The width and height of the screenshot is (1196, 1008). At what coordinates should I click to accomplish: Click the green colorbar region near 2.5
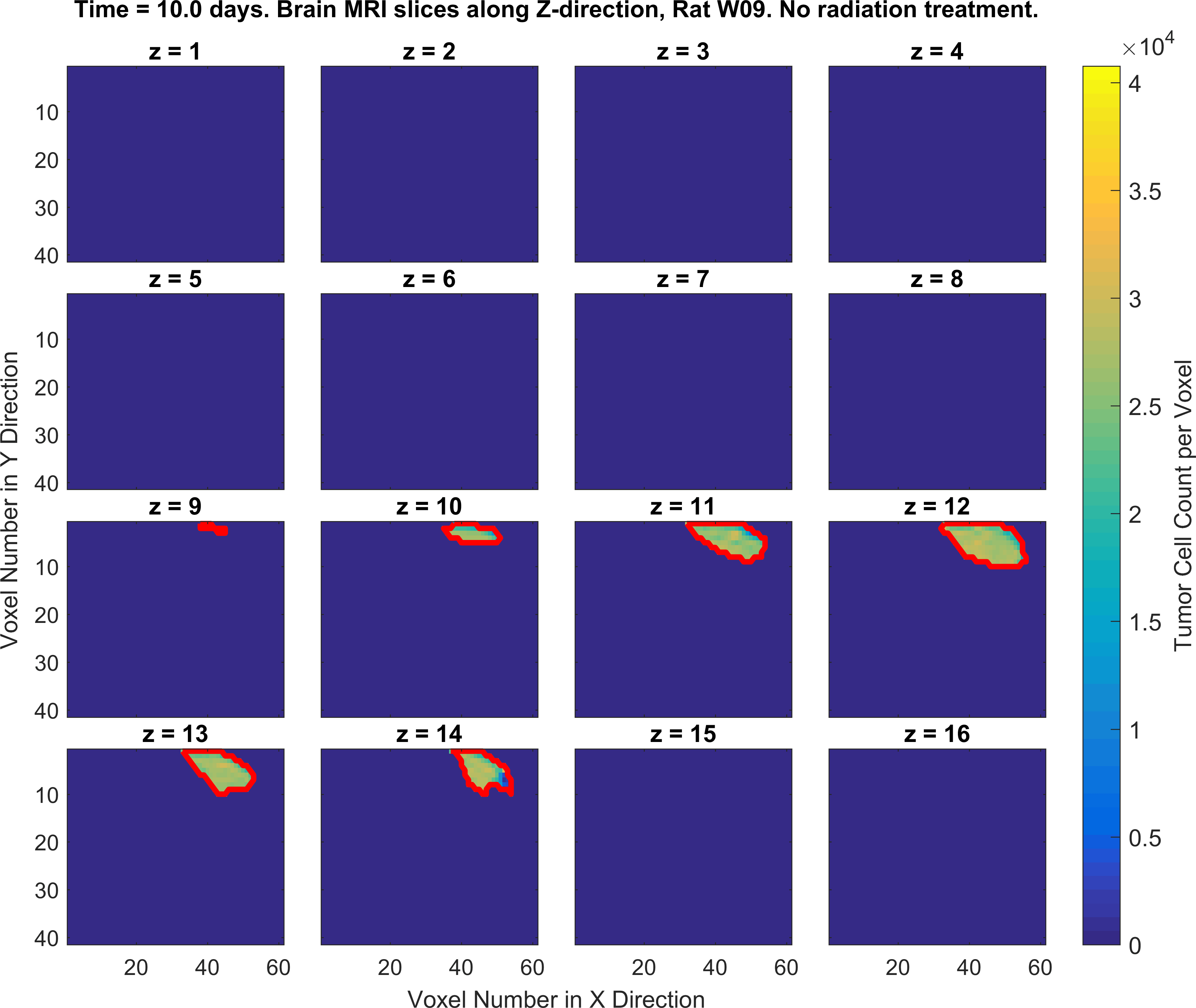tap(1101, 406)
